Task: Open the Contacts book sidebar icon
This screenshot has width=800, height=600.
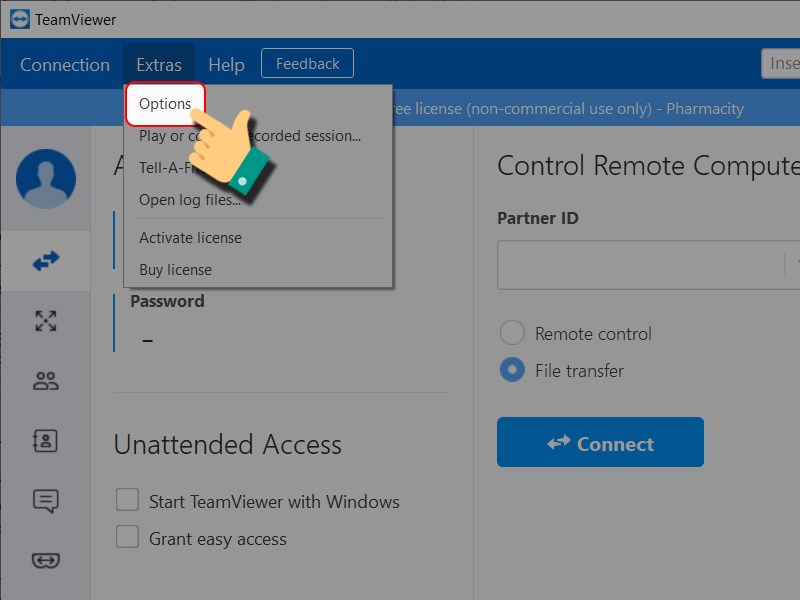Action: pyautogui.click(x=46, y=441)
